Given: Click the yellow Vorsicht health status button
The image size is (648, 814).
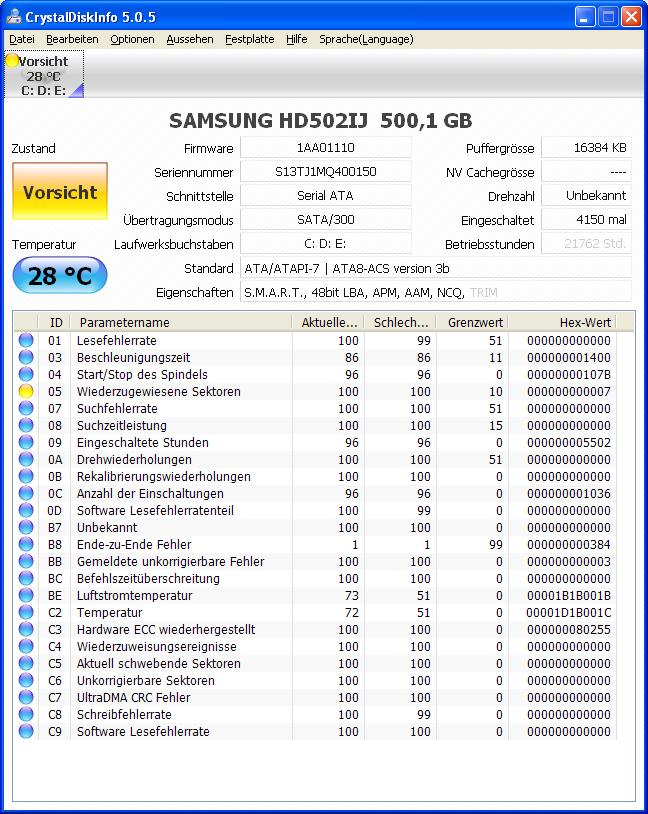Looking at the screenshot, I should point(60,192).
